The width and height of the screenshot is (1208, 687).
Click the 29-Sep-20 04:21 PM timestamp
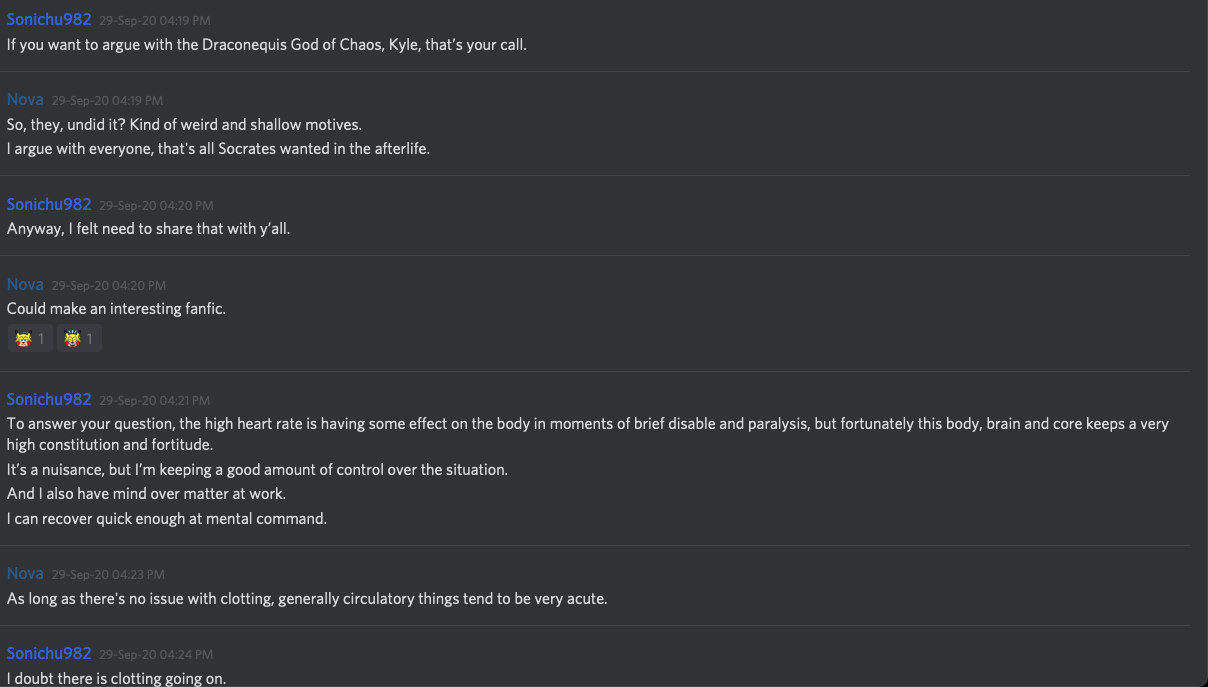[155, 401]
